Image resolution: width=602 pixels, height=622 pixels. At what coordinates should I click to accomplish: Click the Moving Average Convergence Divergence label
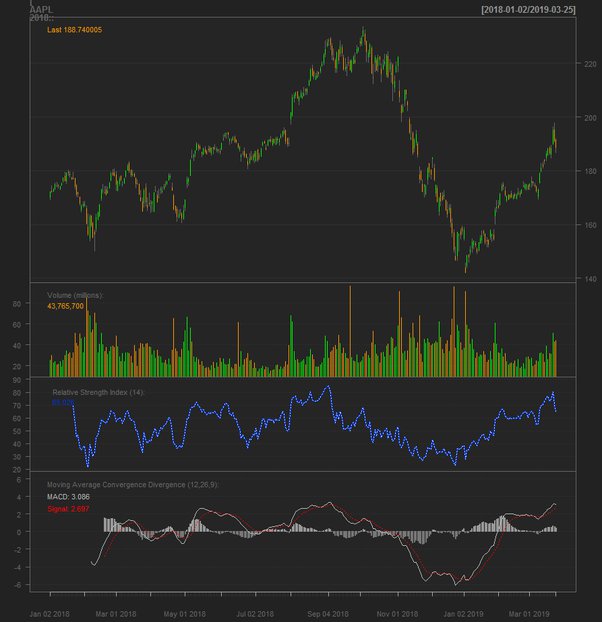(133, 485)
